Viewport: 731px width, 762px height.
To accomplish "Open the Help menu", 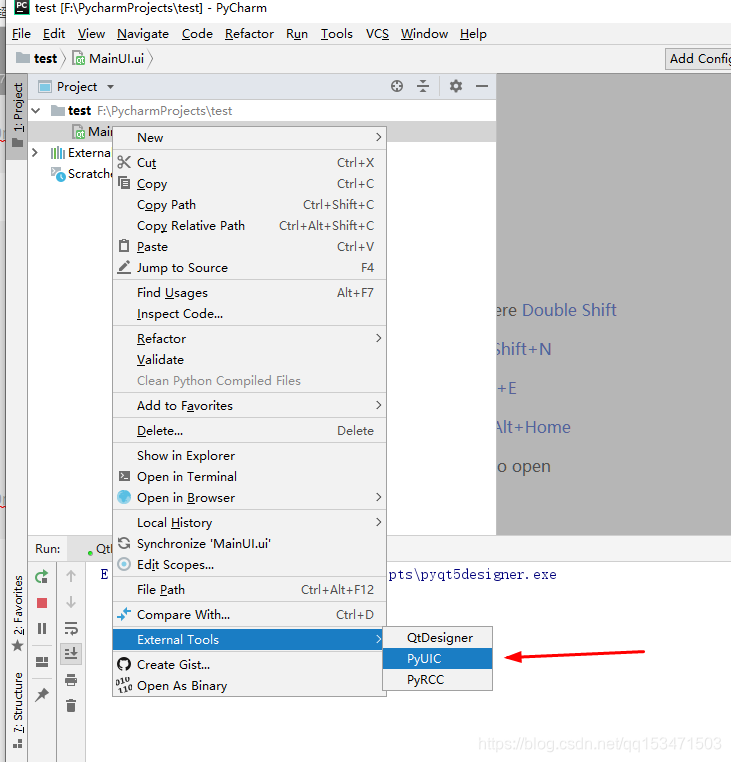I will (473, 34).
